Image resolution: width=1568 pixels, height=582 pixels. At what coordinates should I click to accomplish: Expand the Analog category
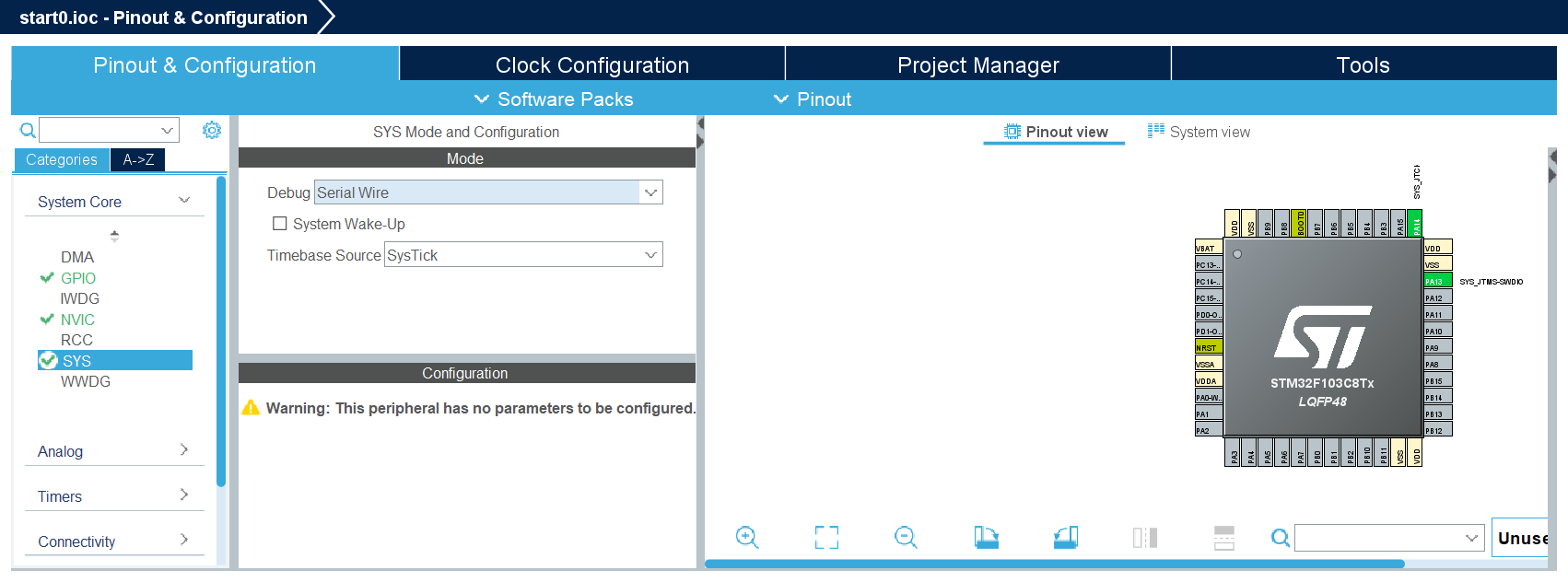click(184, 450)
